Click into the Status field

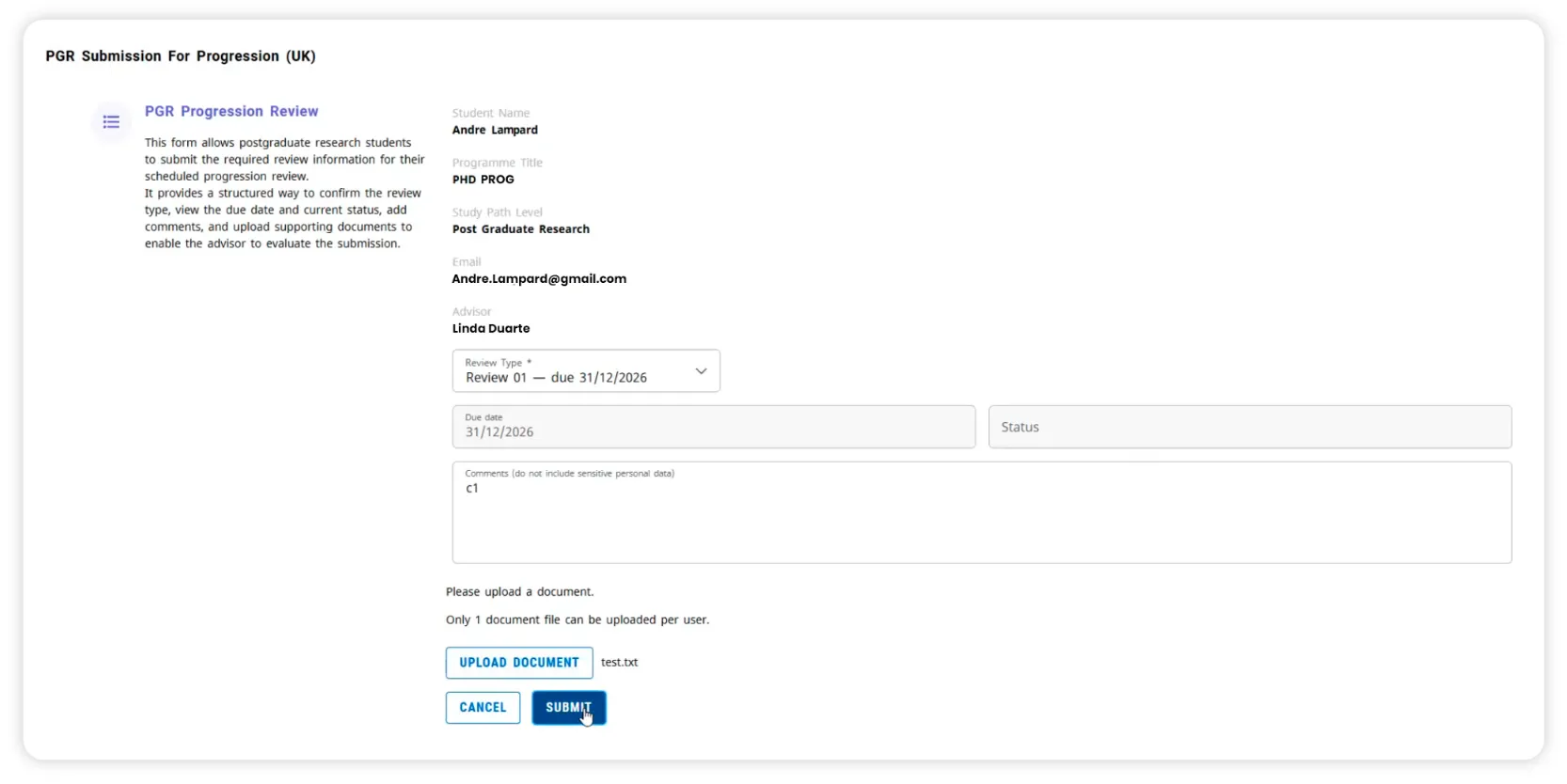(1249, 427)
